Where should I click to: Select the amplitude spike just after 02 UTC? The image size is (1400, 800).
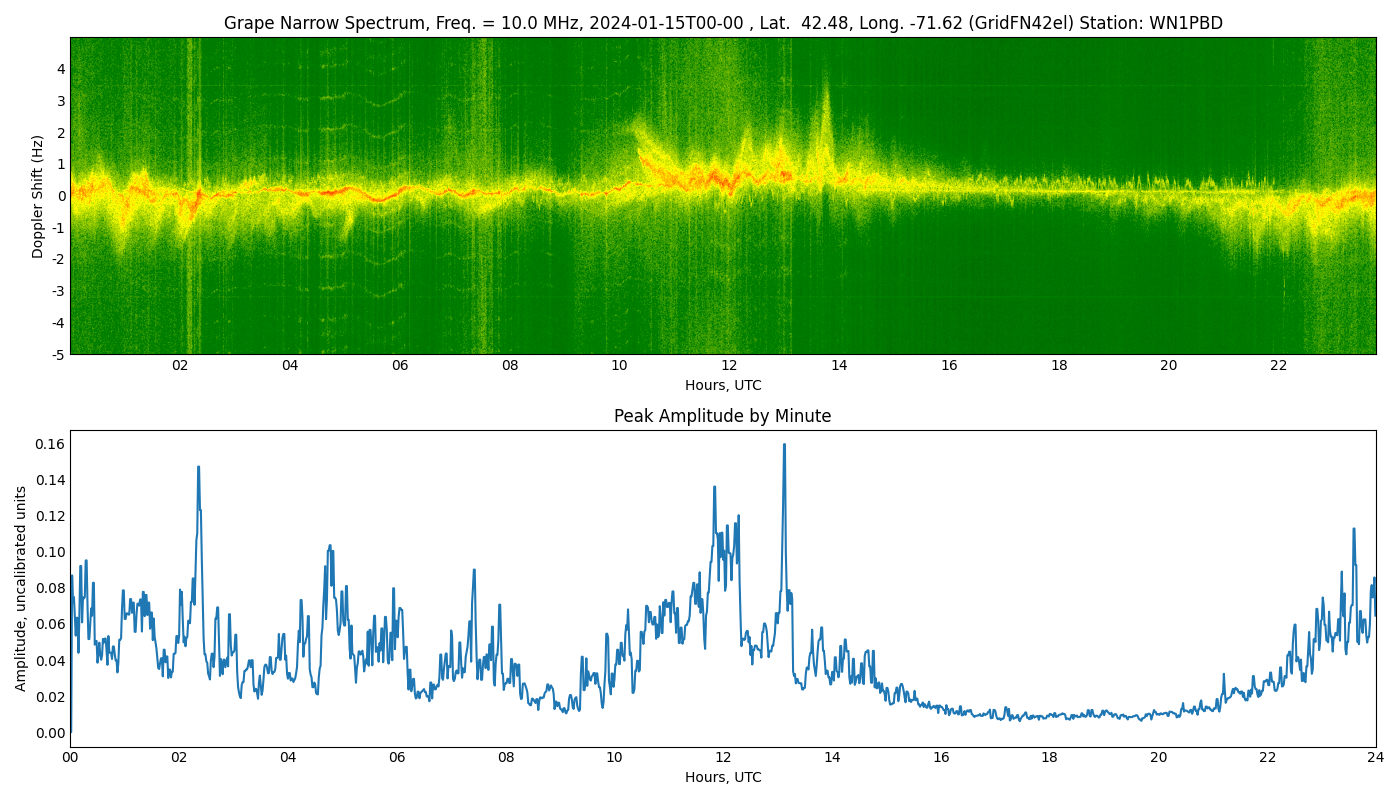pos(198,468)
